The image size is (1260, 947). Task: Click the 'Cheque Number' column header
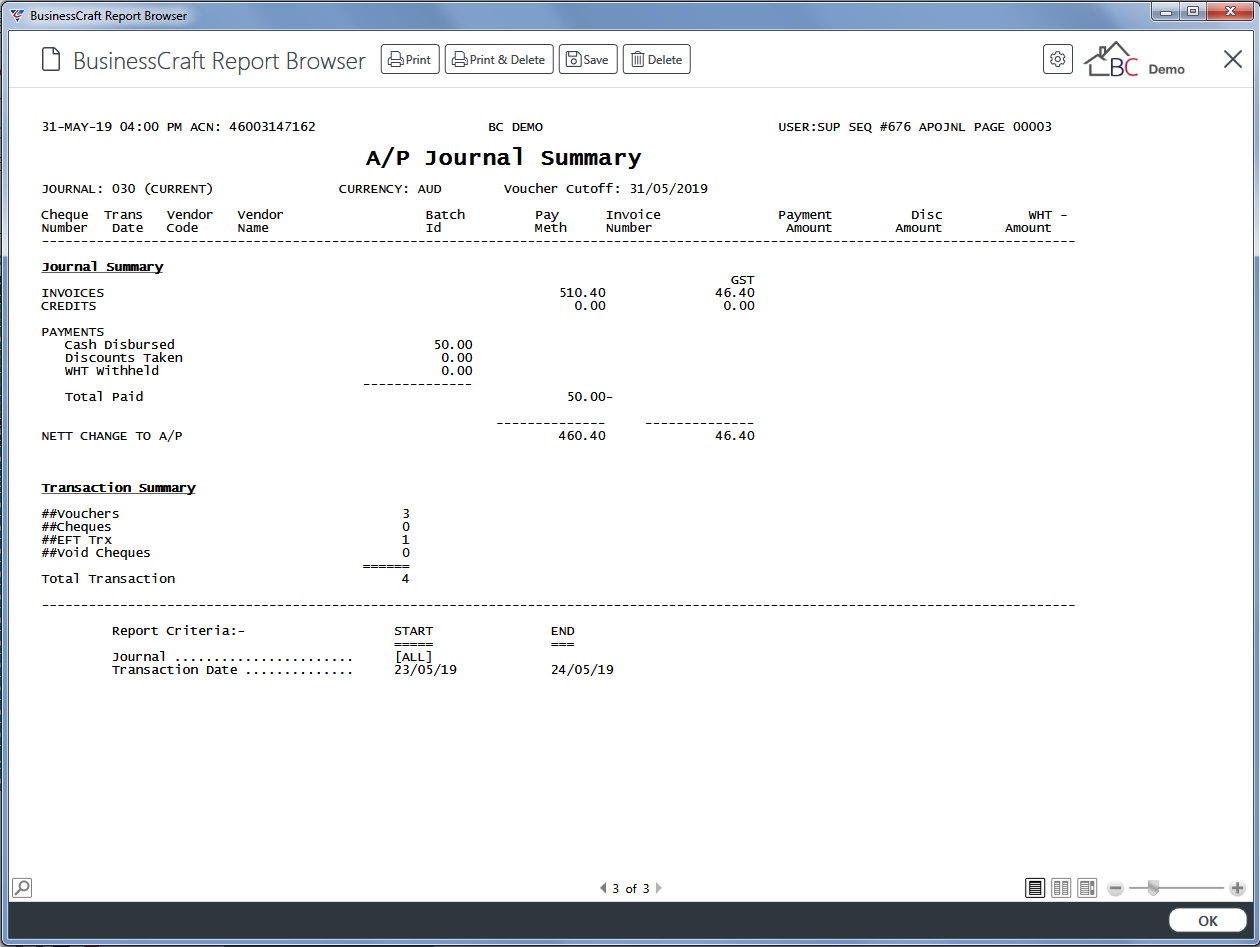pos(65,221)
